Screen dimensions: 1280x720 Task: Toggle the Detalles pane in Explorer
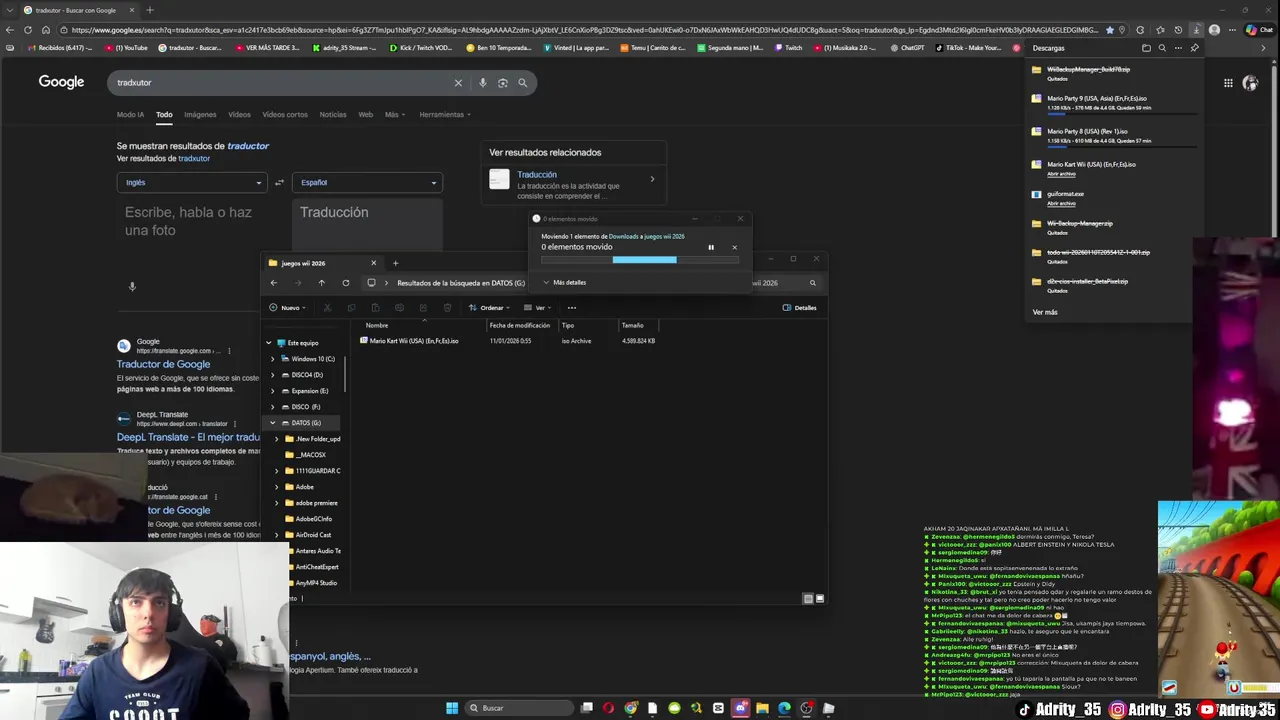tap(799, 308)
